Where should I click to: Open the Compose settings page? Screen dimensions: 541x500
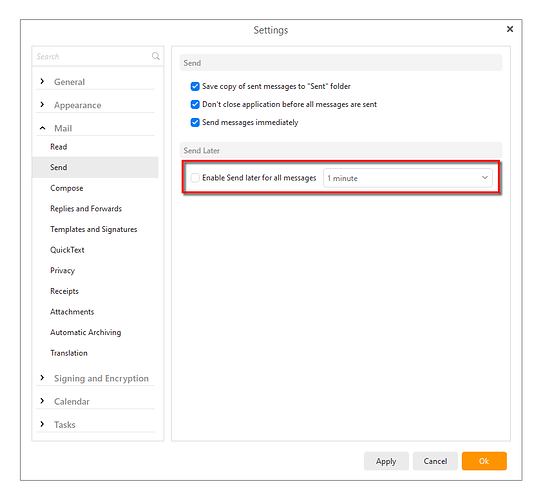coord(67,188)
